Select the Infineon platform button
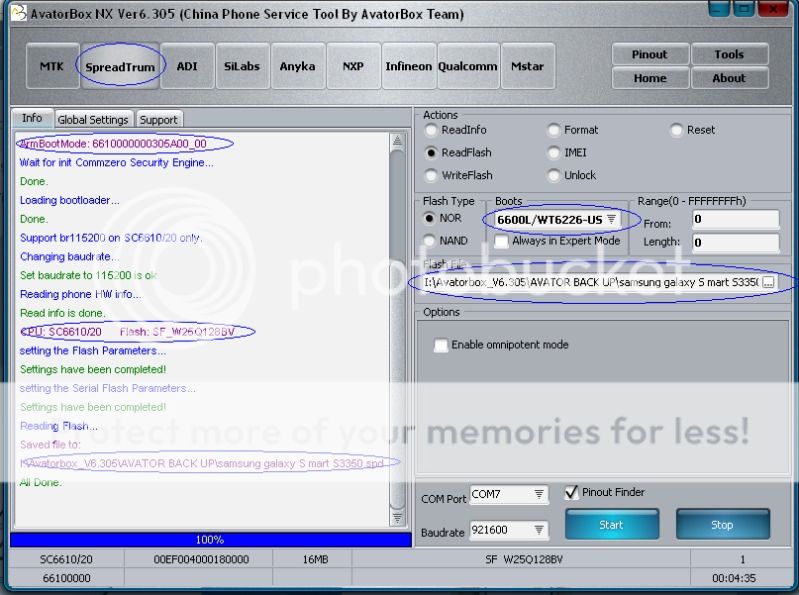This screenshot has height=595, width=799. 408,66
